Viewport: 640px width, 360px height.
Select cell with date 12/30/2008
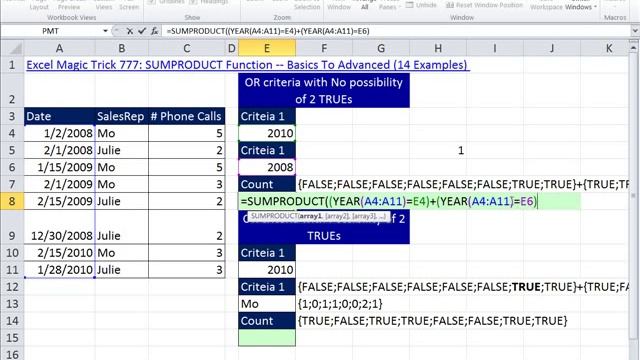pyautogui.click(x=60, y=227)
